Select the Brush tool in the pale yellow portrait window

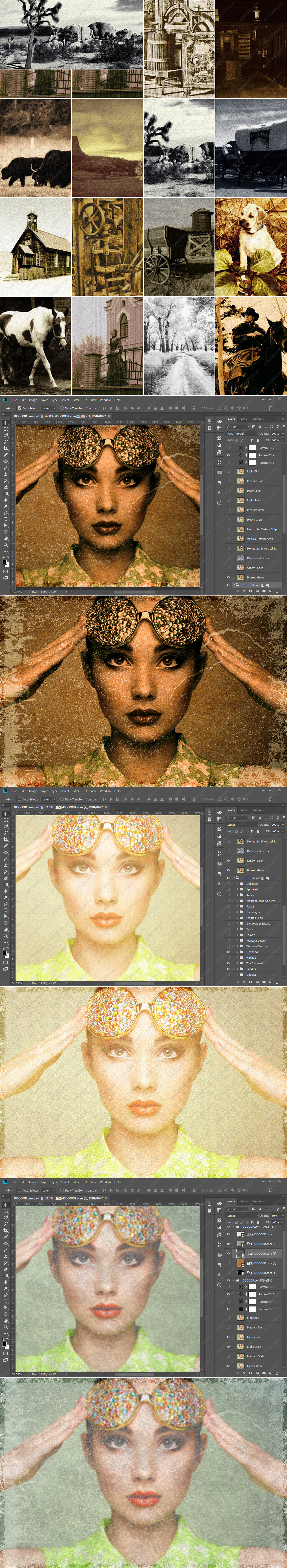(5, 858)
